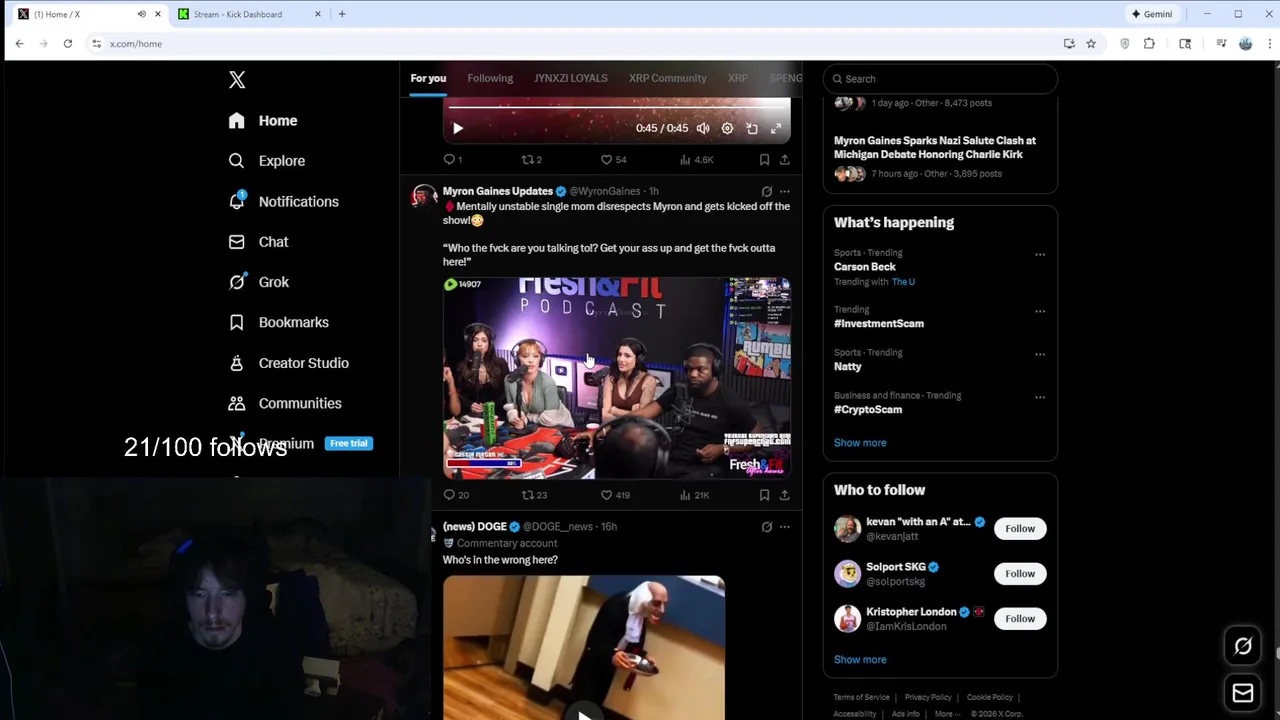This screenshot has height=720, width=1280.
Task: Open more options for Carson Beck trend
Action: 1040,254
